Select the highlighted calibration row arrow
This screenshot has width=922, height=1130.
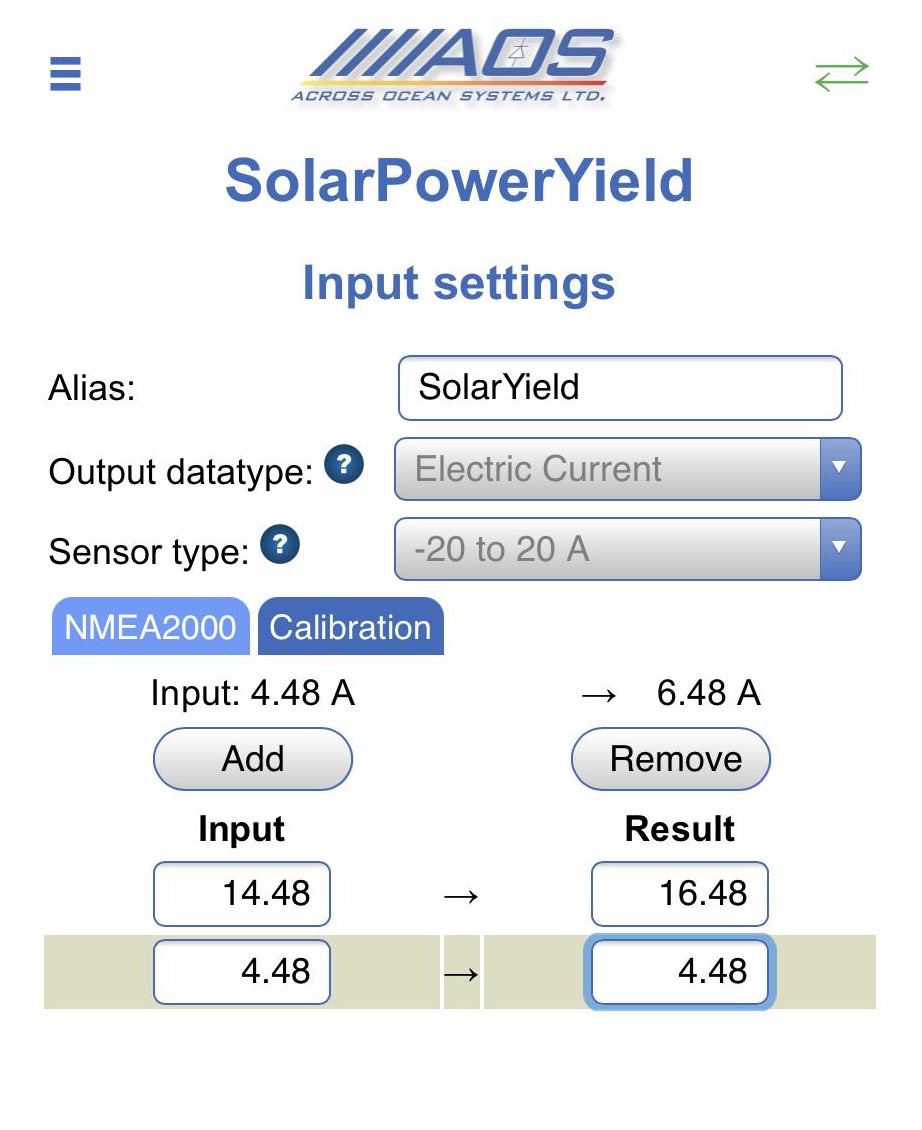point(461,973)
